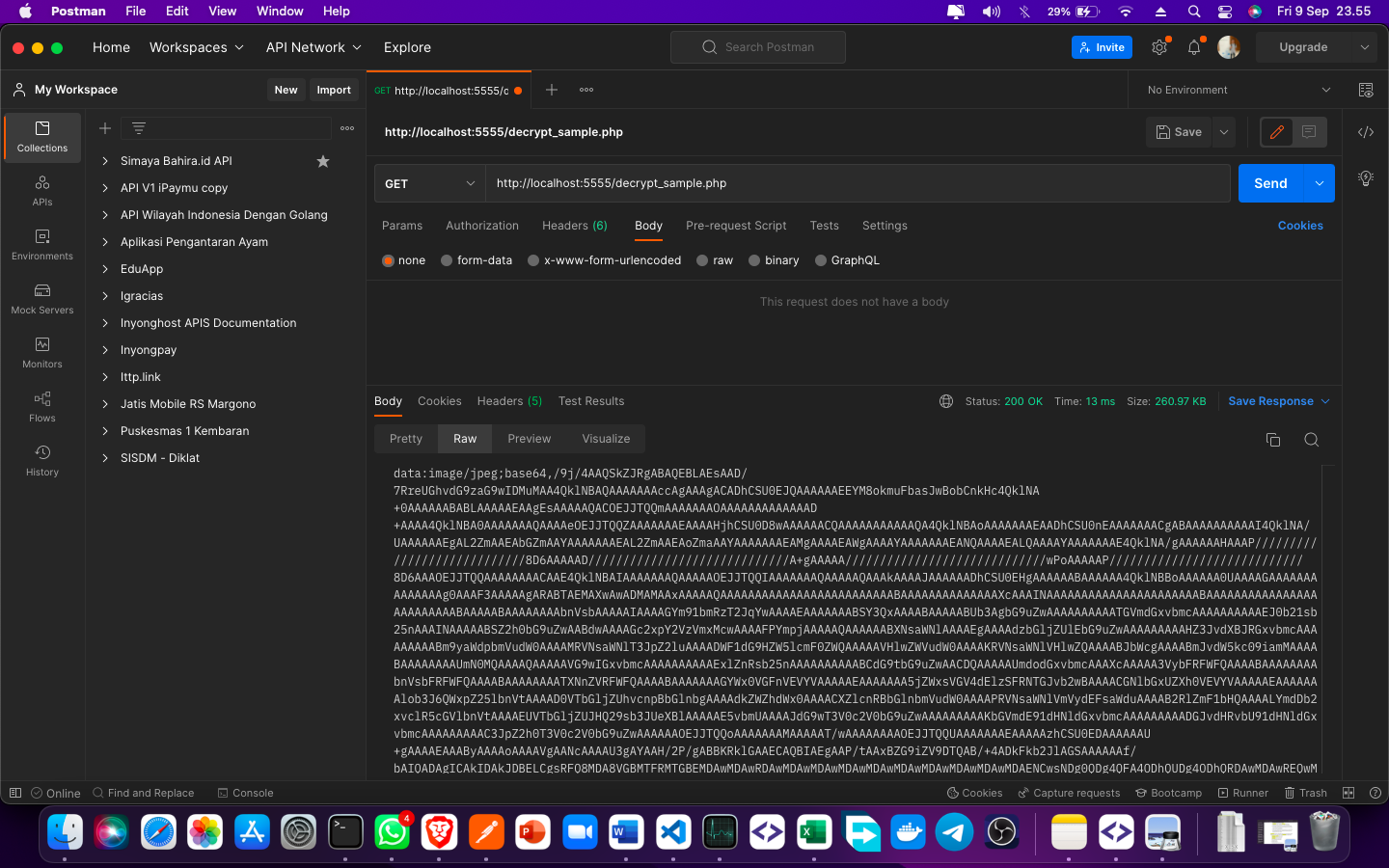This screenshot has width=1389, height=868.
Task: Open help icon in the status bar
Action: point(1375,793)
